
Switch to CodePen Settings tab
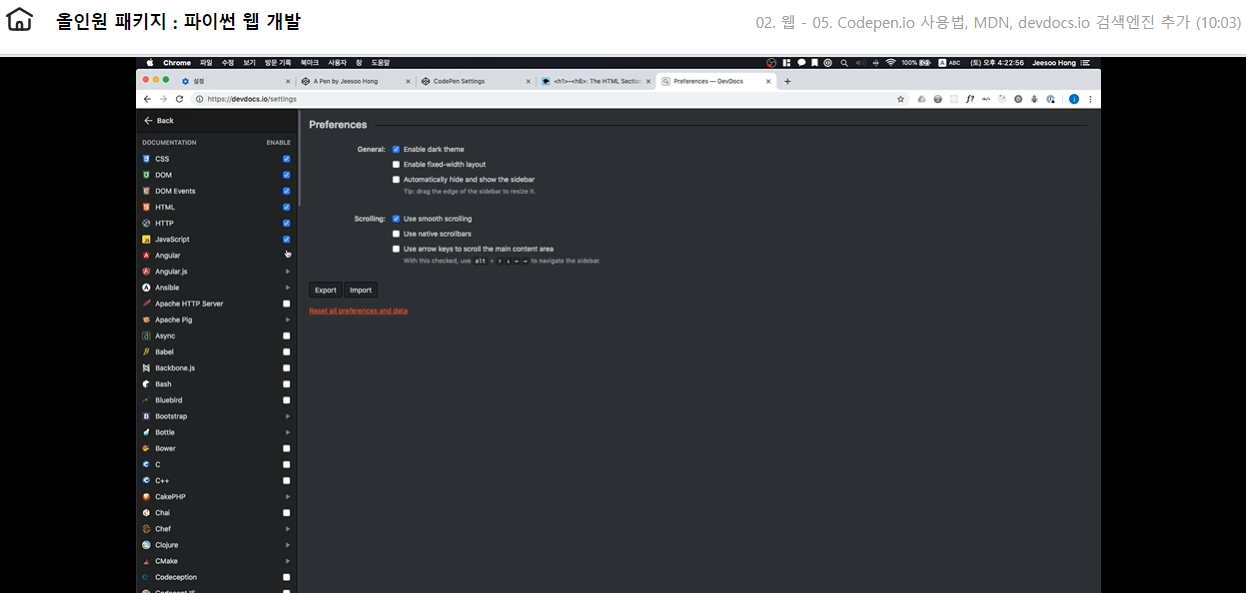pyautogui.click(x=475, y=81)
